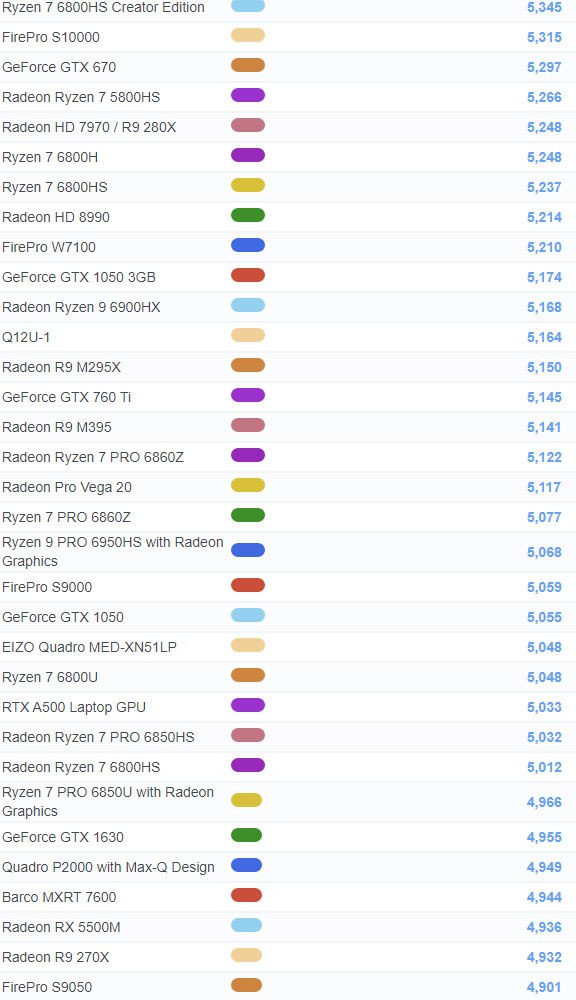Click the score 5,315
Screen dimensions: 576x1000
tap(544, 37)
